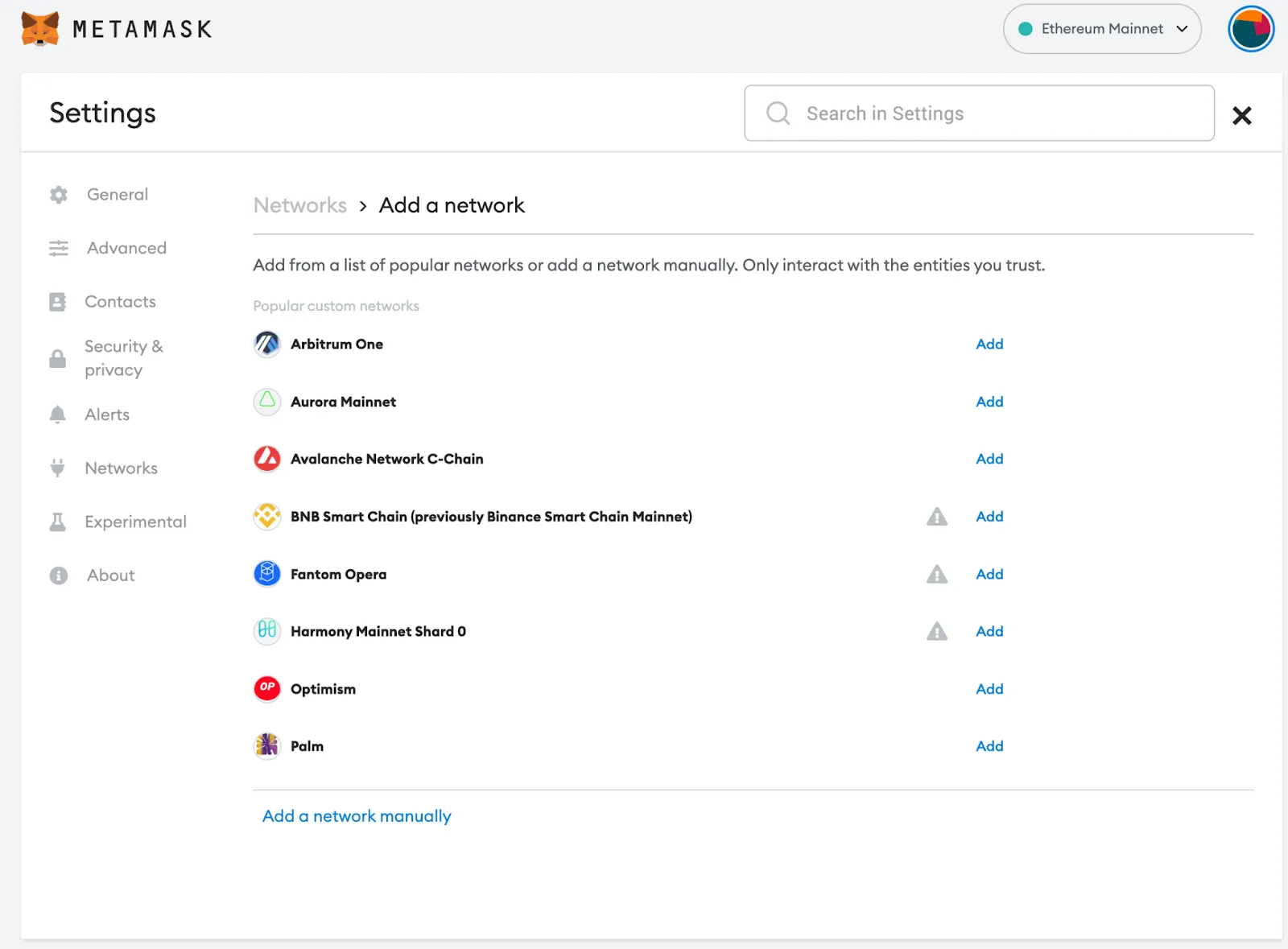Add the Arbitrum One network
The image size is (1288, 949).
pos(989,345)
